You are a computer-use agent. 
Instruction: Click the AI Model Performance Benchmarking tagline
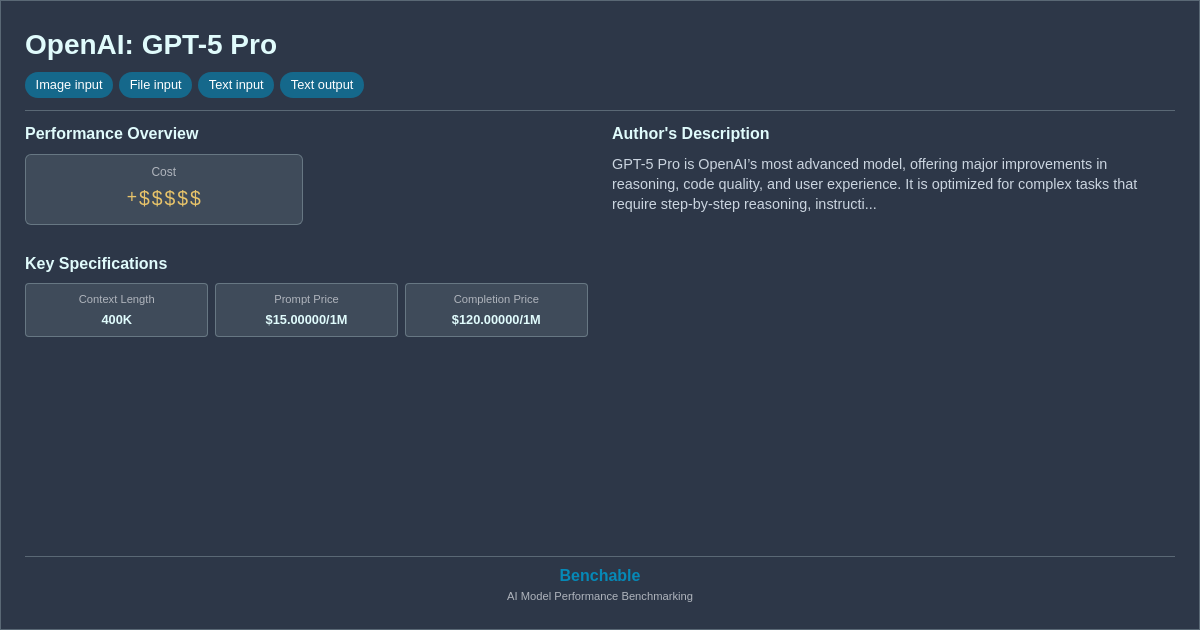(599, 596)
